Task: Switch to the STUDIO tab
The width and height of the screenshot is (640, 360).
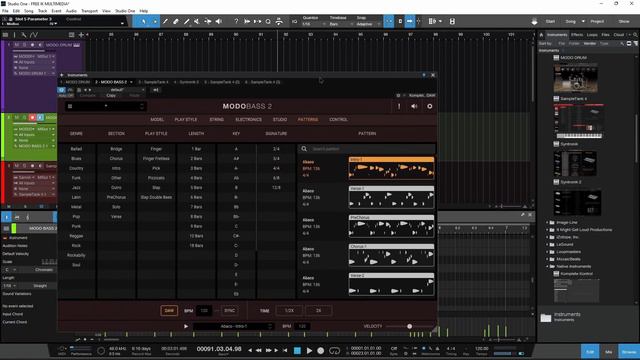Action: [280, 120]
